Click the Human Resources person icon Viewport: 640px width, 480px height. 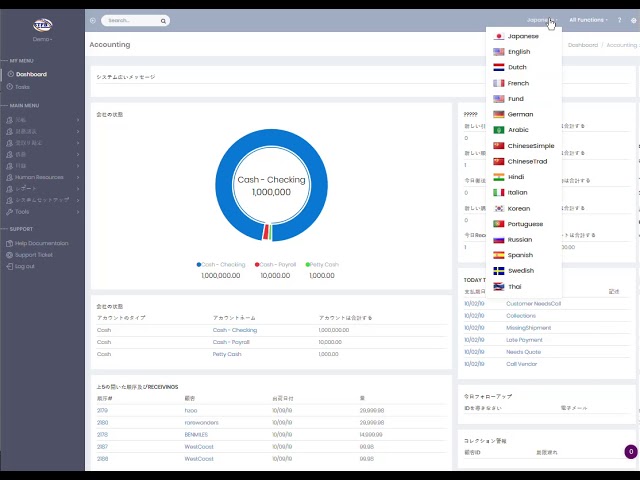point(9,177)
